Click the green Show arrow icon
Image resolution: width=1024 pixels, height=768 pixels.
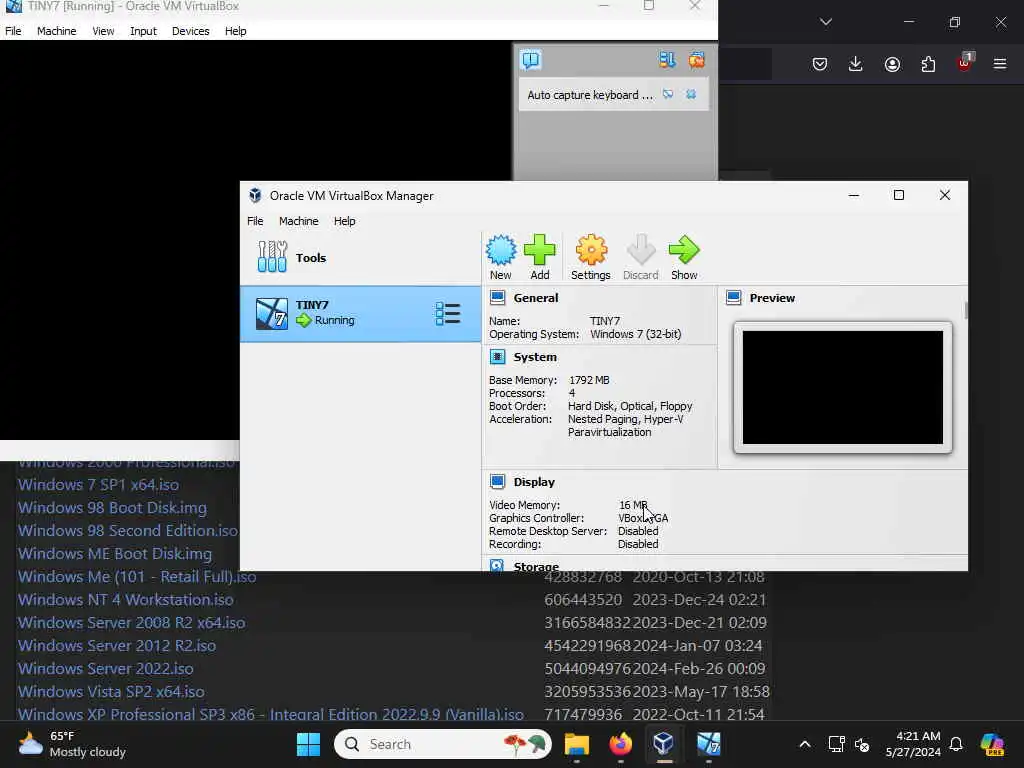coord(684,257)
